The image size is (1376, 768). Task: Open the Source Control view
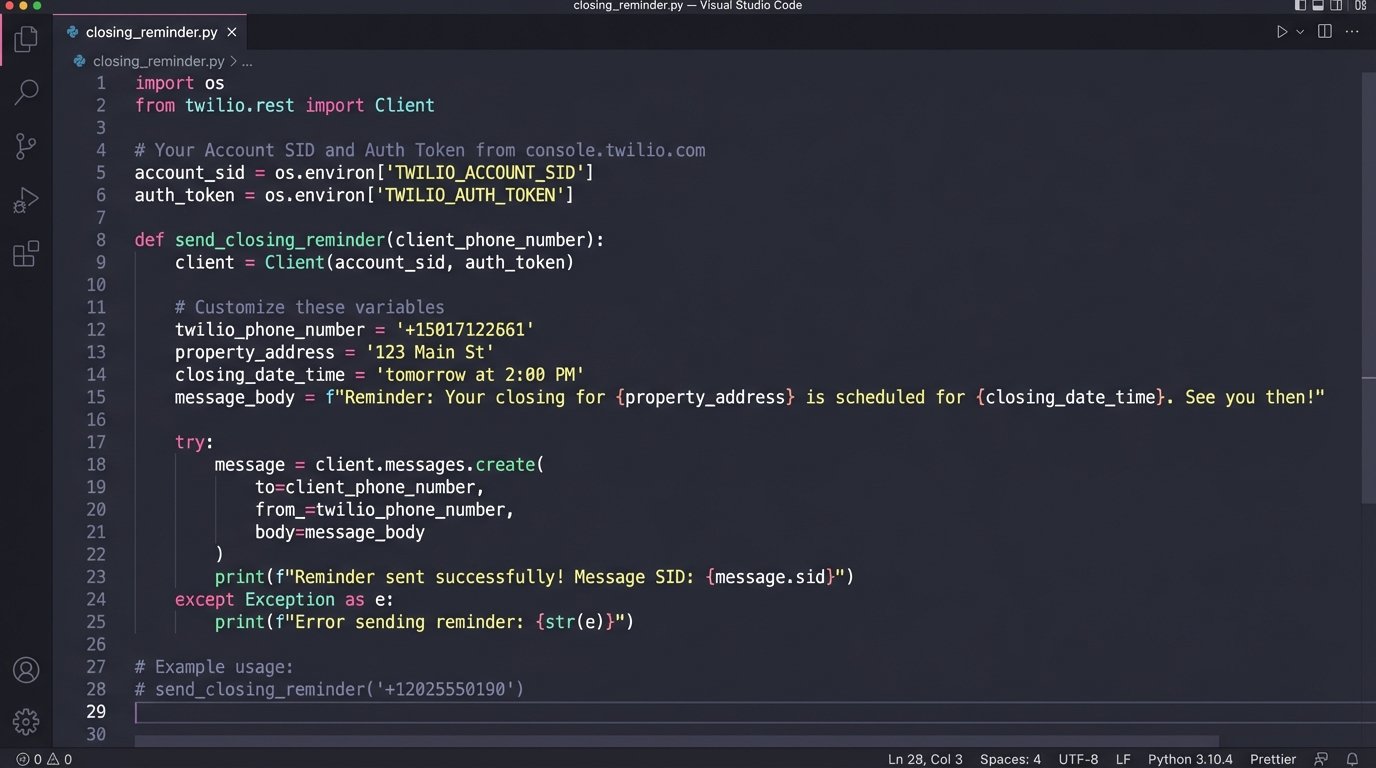(x=26, y=146)
